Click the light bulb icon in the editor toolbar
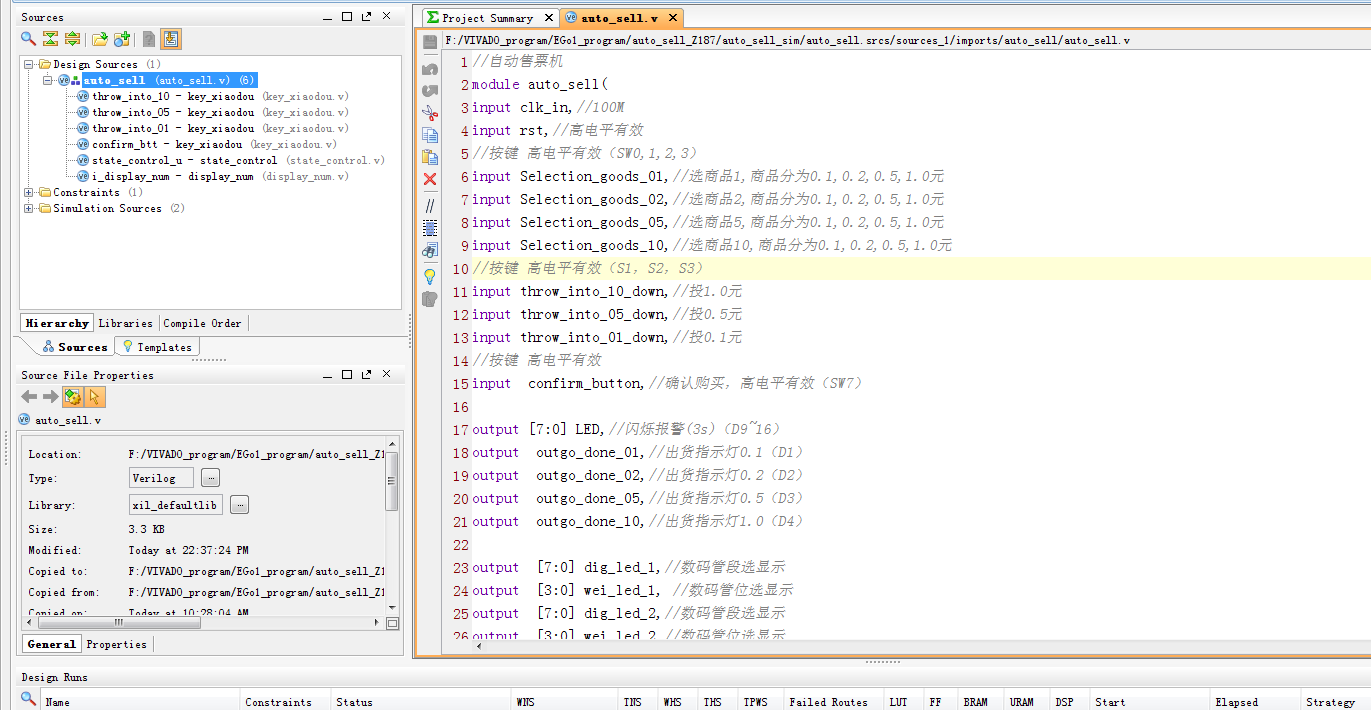The height and width of the screenshot is (710, 1371). pos(430,275)
